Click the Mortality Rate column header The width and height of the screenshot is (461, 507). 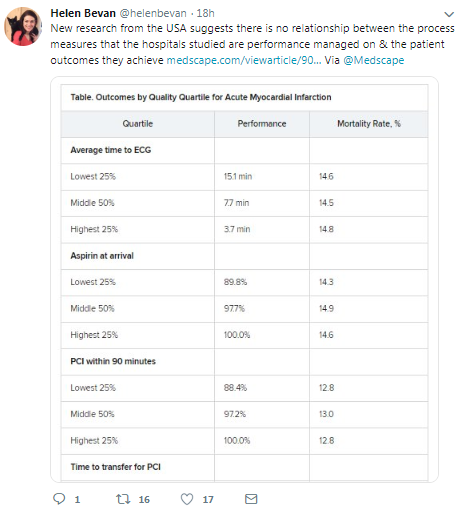369,124
